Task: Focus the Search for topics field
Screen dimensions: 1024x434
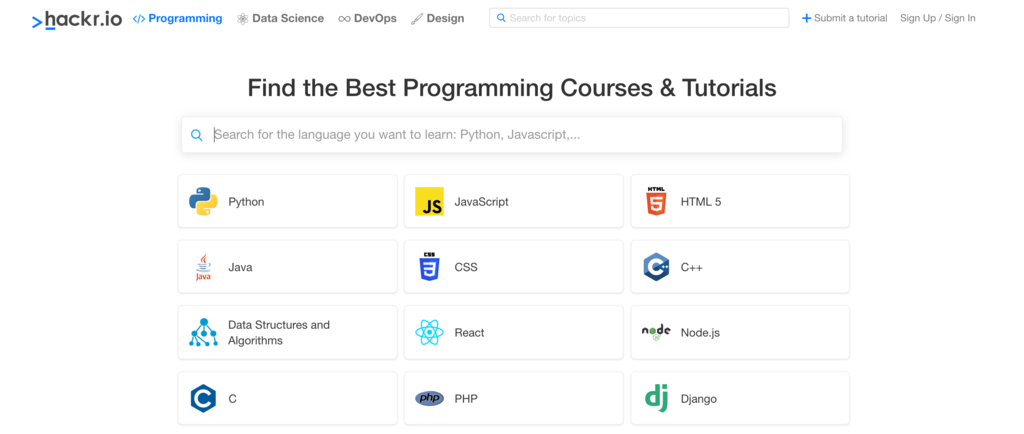Action: (x=639, y=18)
